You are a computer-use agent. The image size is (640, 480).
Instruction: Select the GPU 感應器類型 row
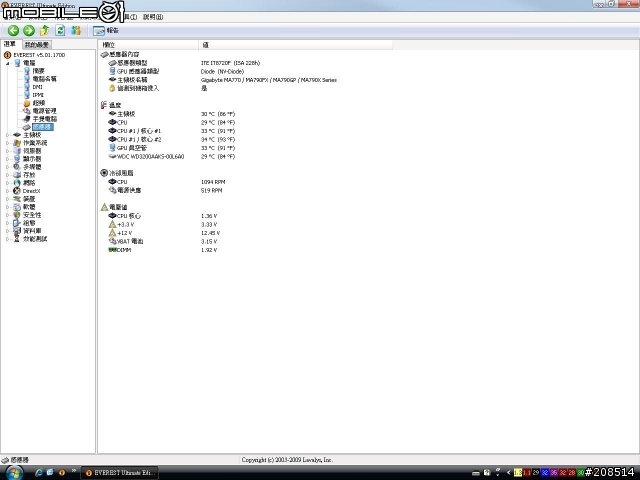point(176,71)
